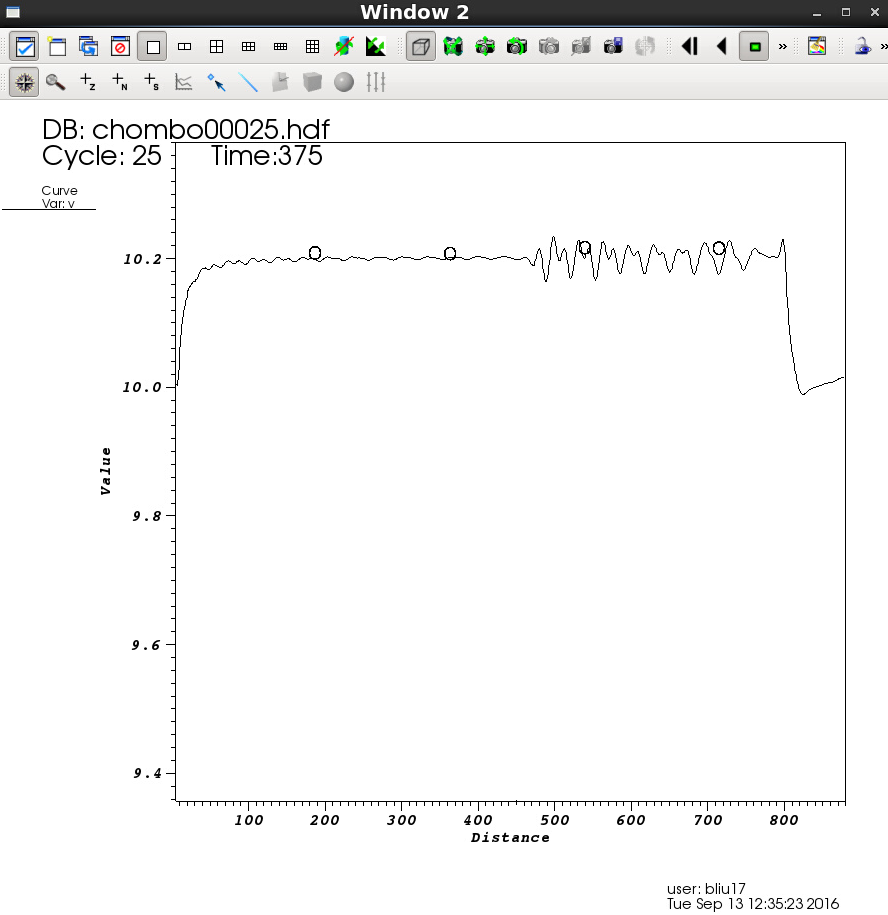This screenshot has height=915, width=888.
Task: Click the 500 x-axis tick label
Action: click(x=555, y=820)
